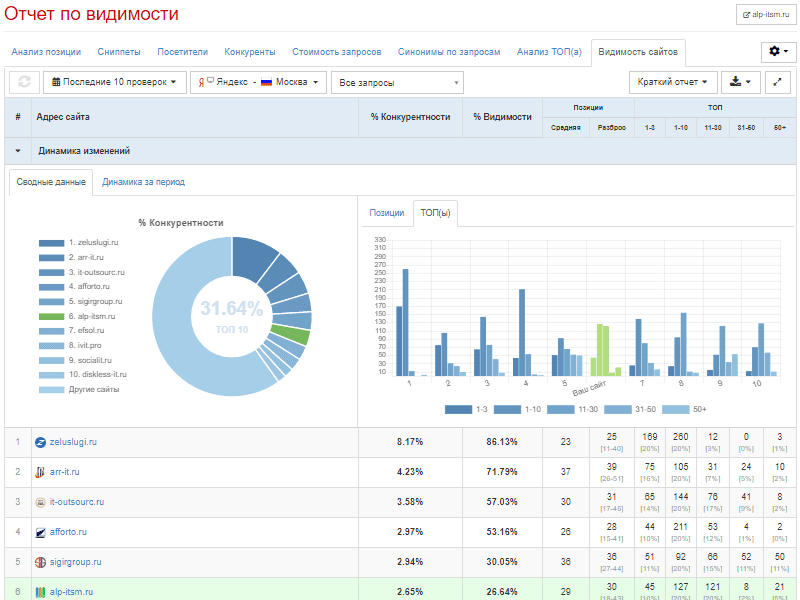Open the Краткий отчет dropdown
The width and height of the screenshot is (800, 600).
[673, 82]
